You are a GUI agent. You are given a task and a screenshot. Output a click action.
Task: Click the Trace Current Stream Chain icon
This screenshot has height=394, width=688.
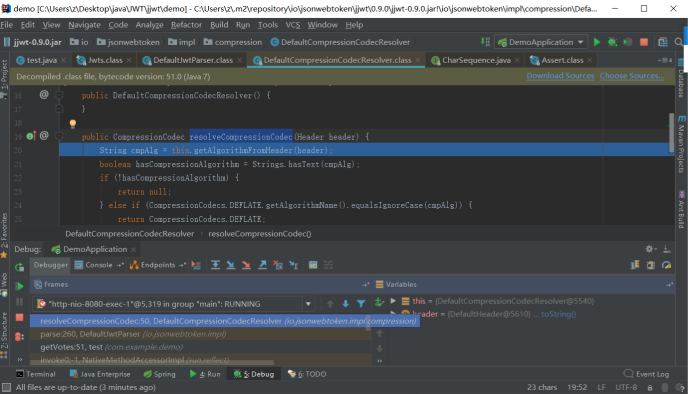coord(328,265)
